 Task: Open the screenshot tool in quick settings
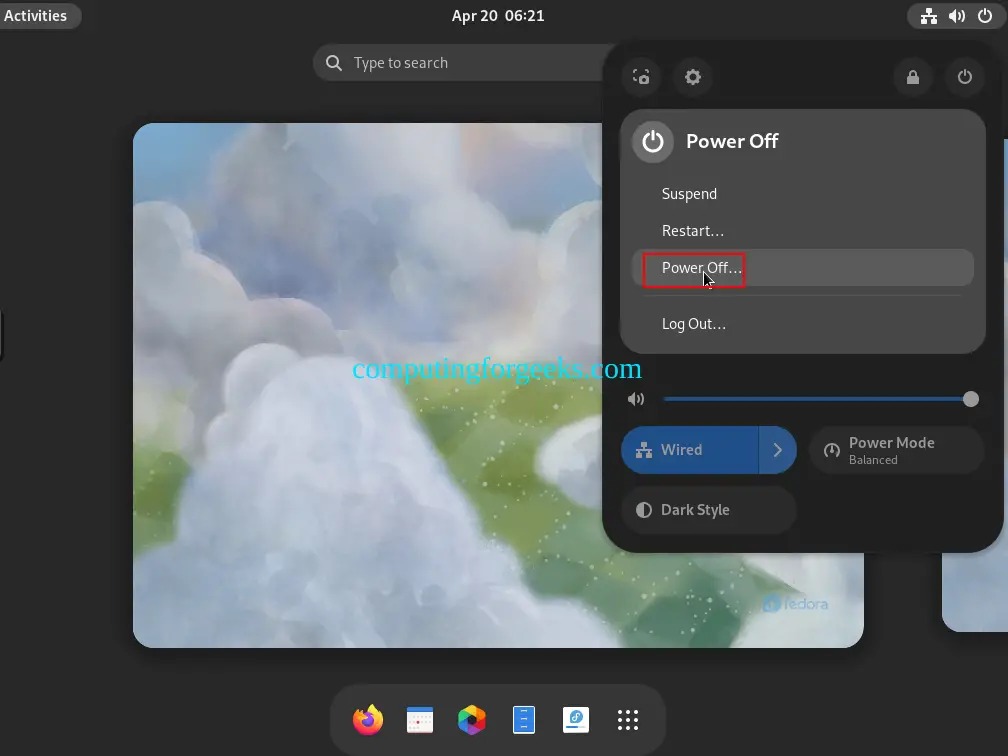(x=641, y=77)
